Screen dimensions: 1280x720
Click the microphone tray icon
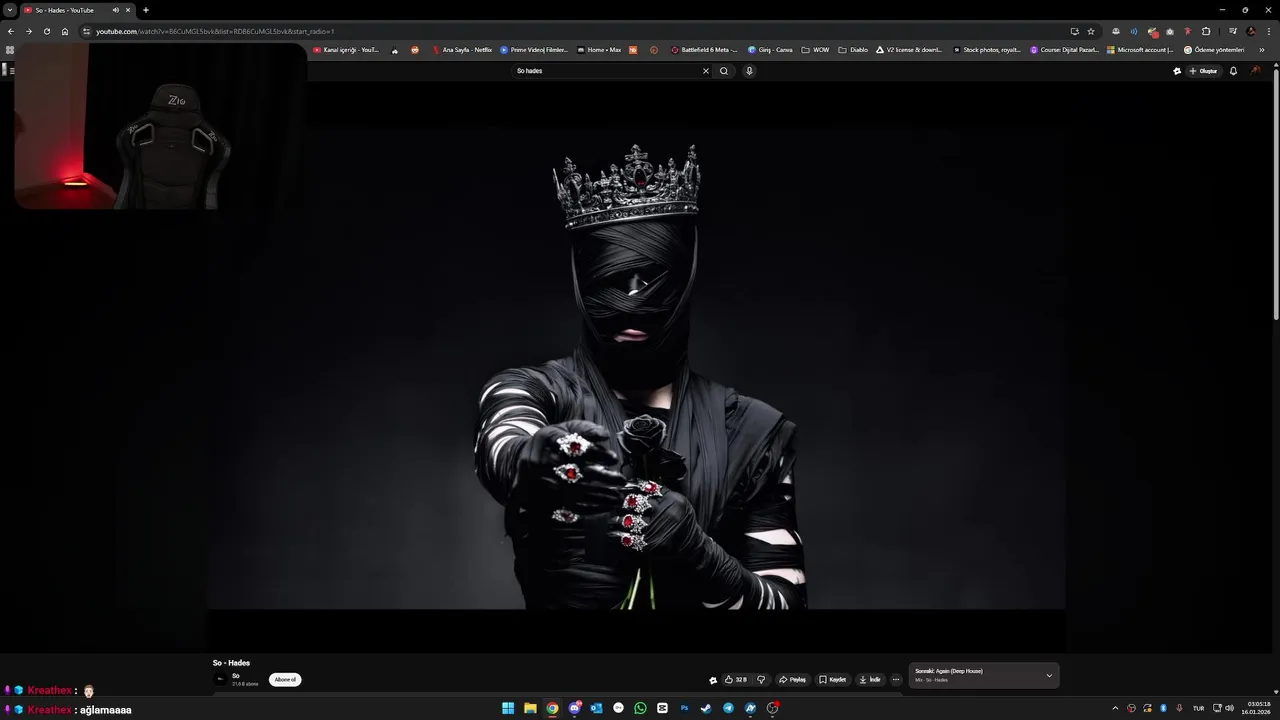(1180, 708)
